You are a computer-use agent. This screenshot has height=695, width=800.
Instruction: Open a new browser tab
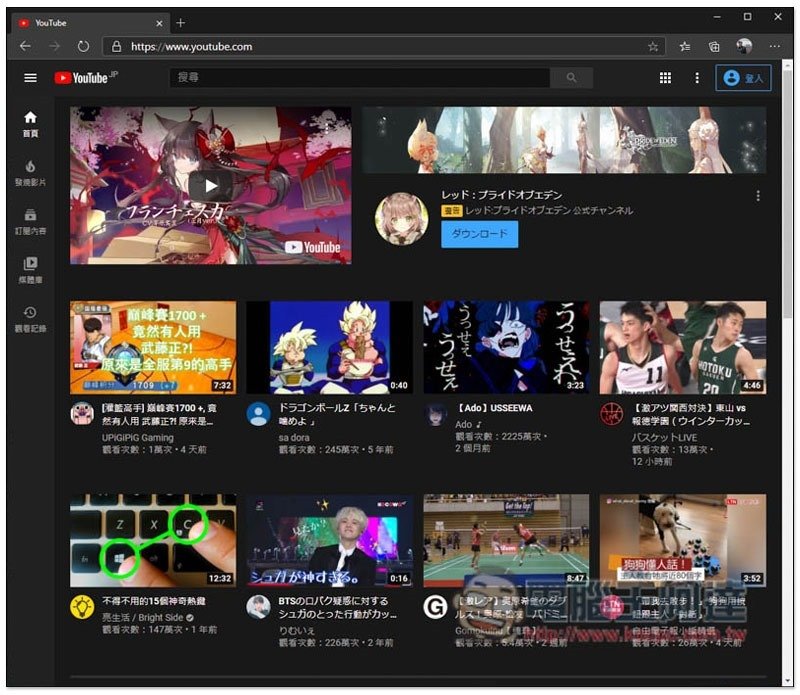tap(181, 22)
